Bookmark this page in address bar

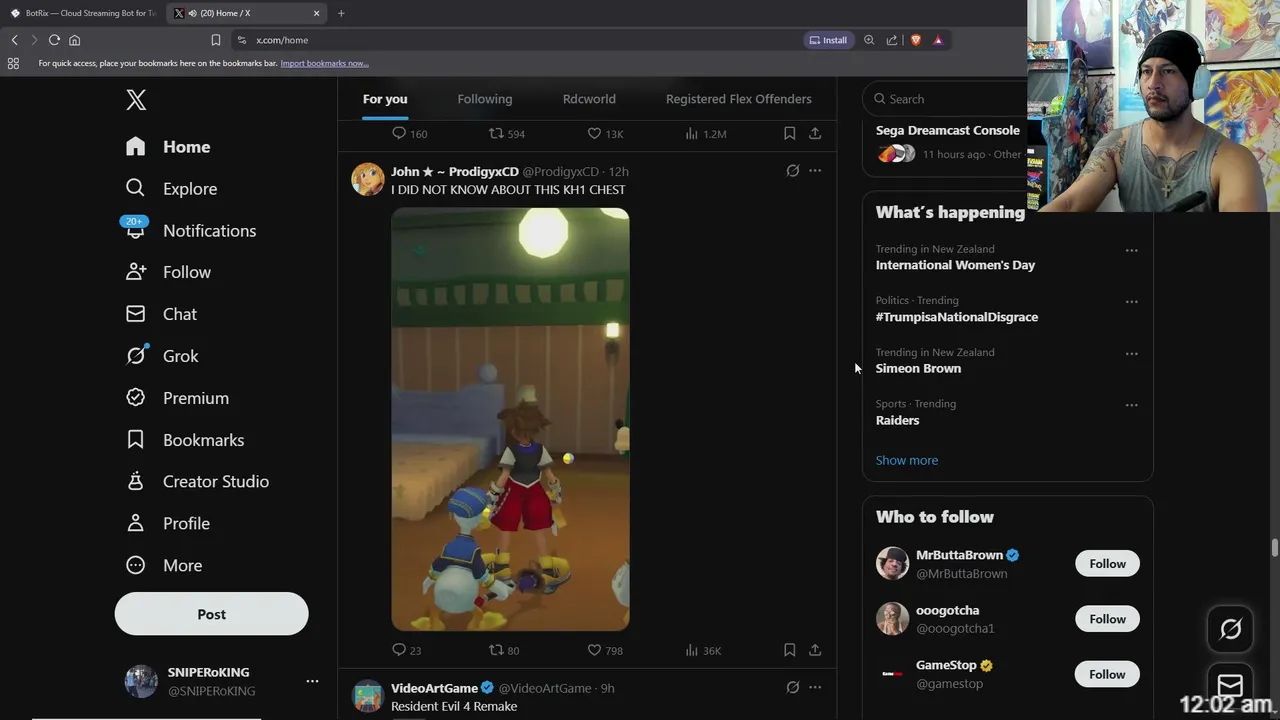click(215, 40)
